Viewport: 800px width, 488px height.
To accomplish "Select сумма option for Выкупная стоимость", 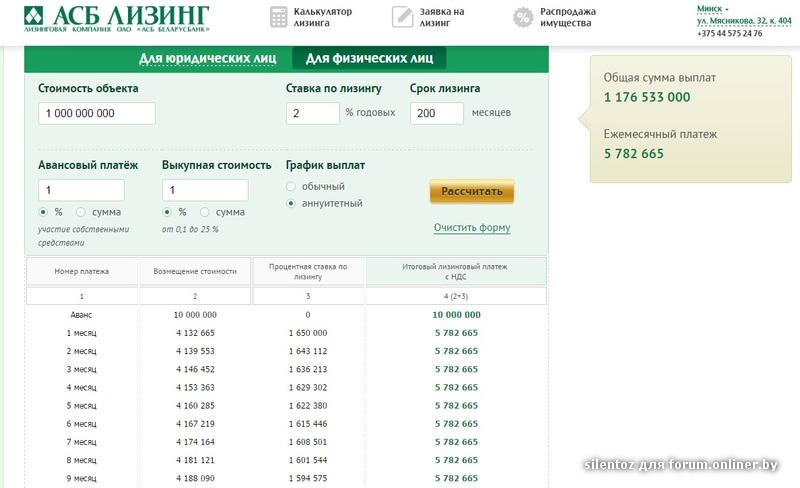I will tap(205, 212).
